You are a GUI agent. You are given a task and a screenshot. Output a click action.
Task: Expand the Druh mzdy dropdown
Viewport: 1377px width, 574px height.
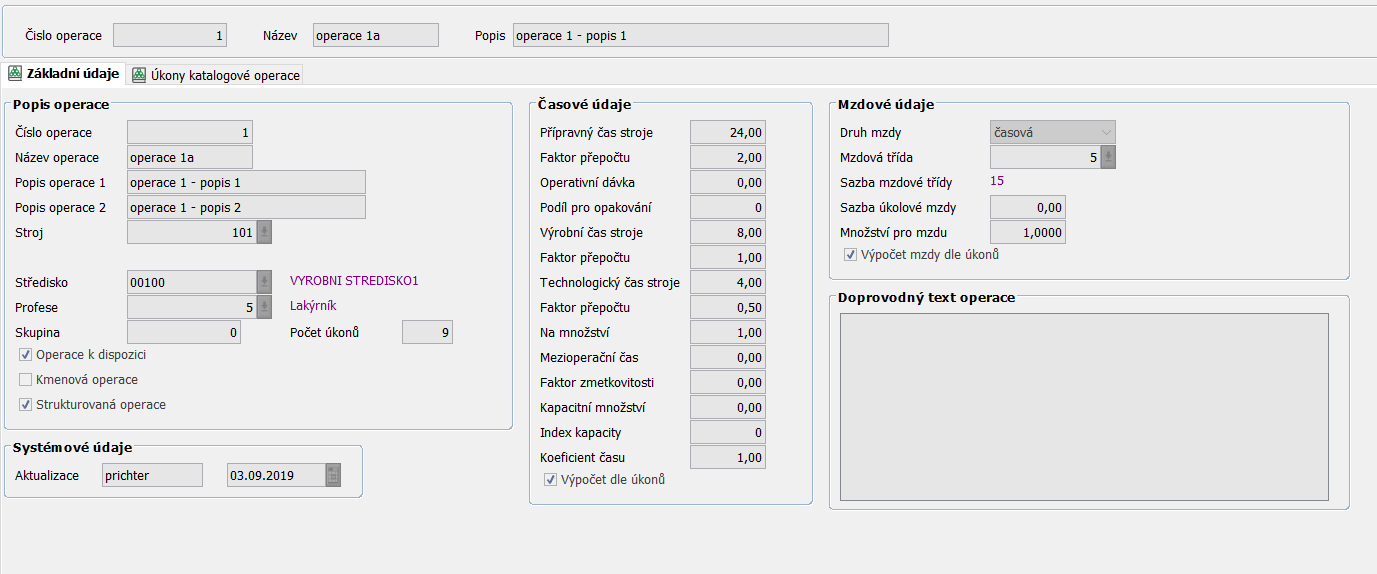tap(1105, 132)
